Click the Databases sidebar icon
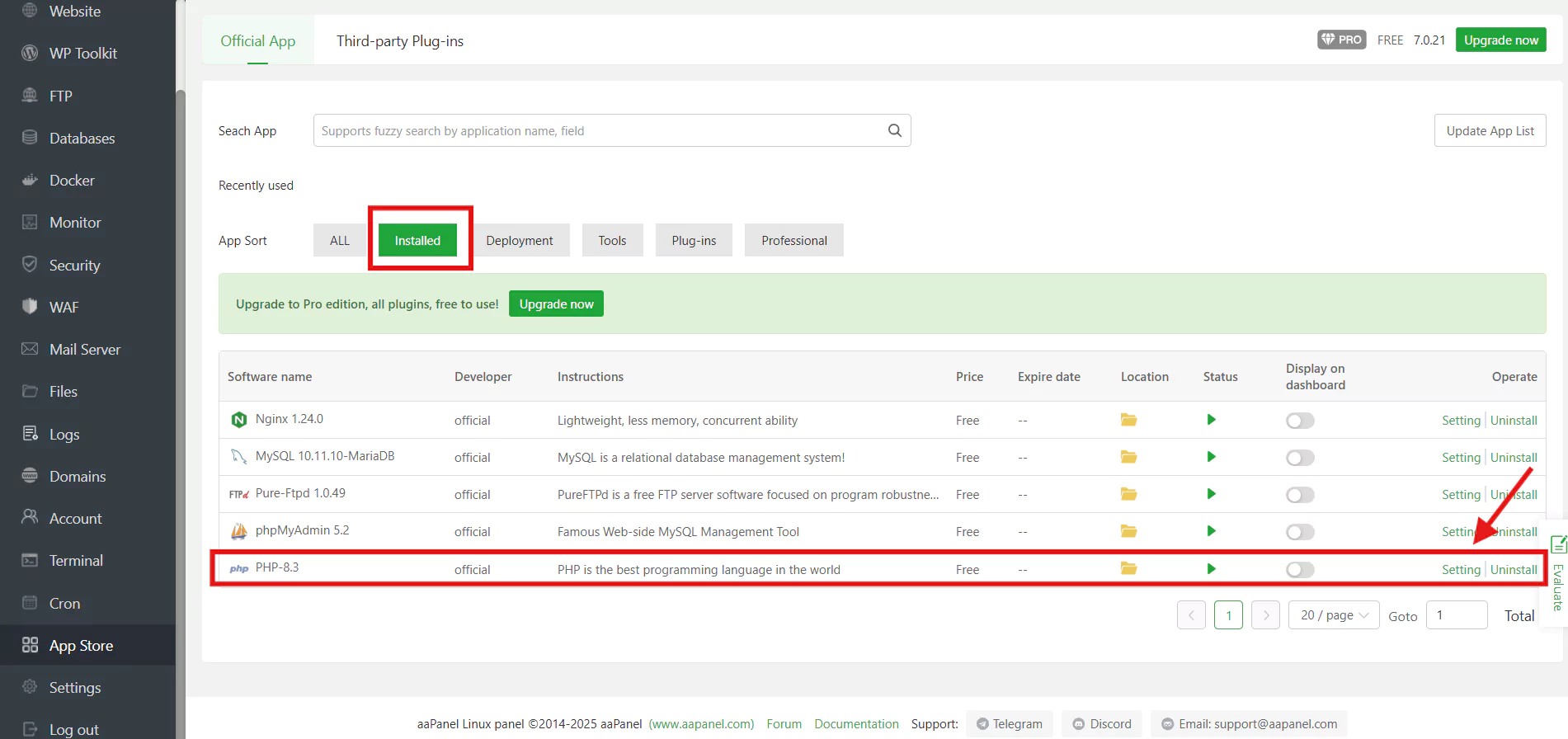 coord(30,138)
